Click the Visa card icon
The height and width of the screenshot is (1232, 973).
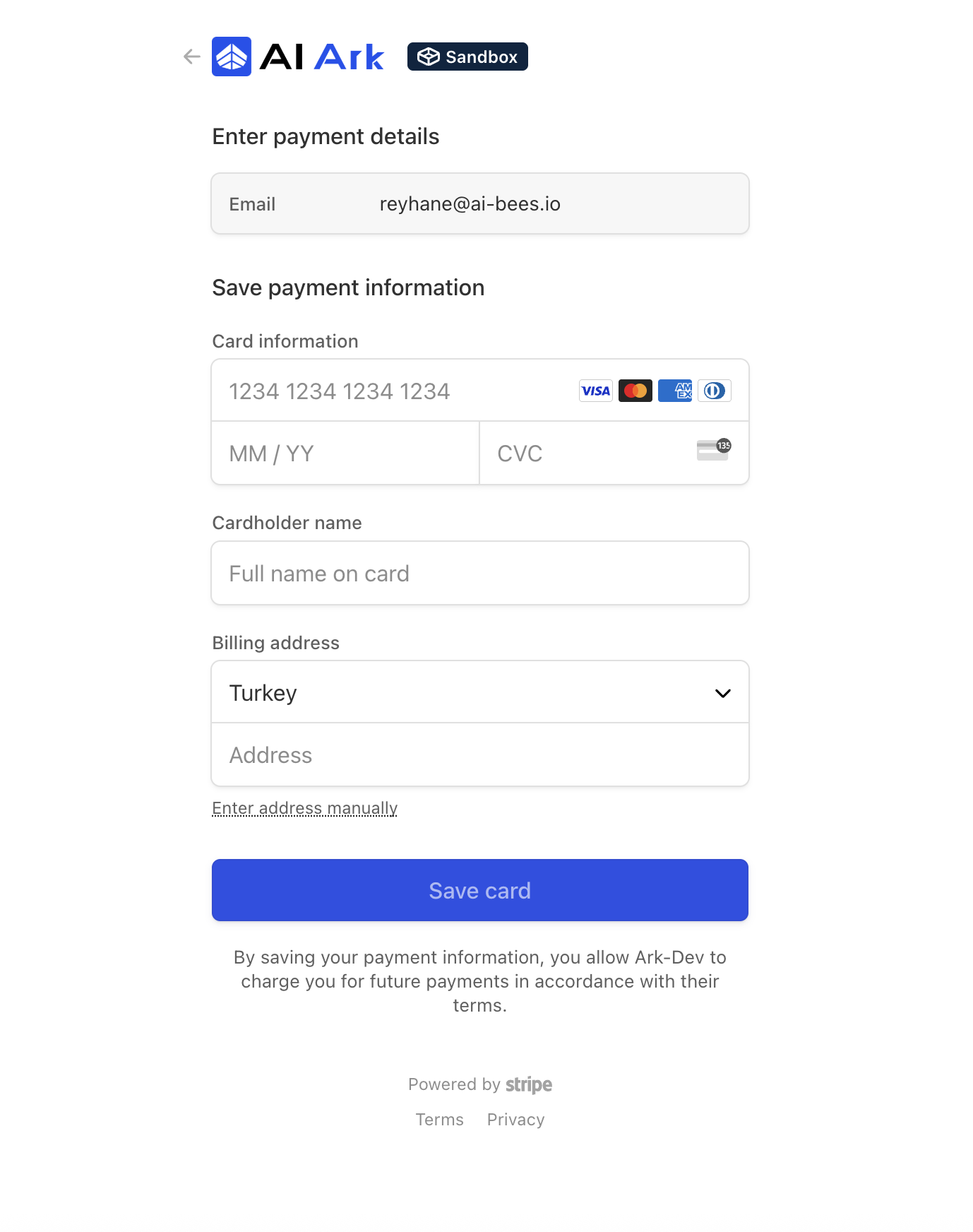coord(595,391)
